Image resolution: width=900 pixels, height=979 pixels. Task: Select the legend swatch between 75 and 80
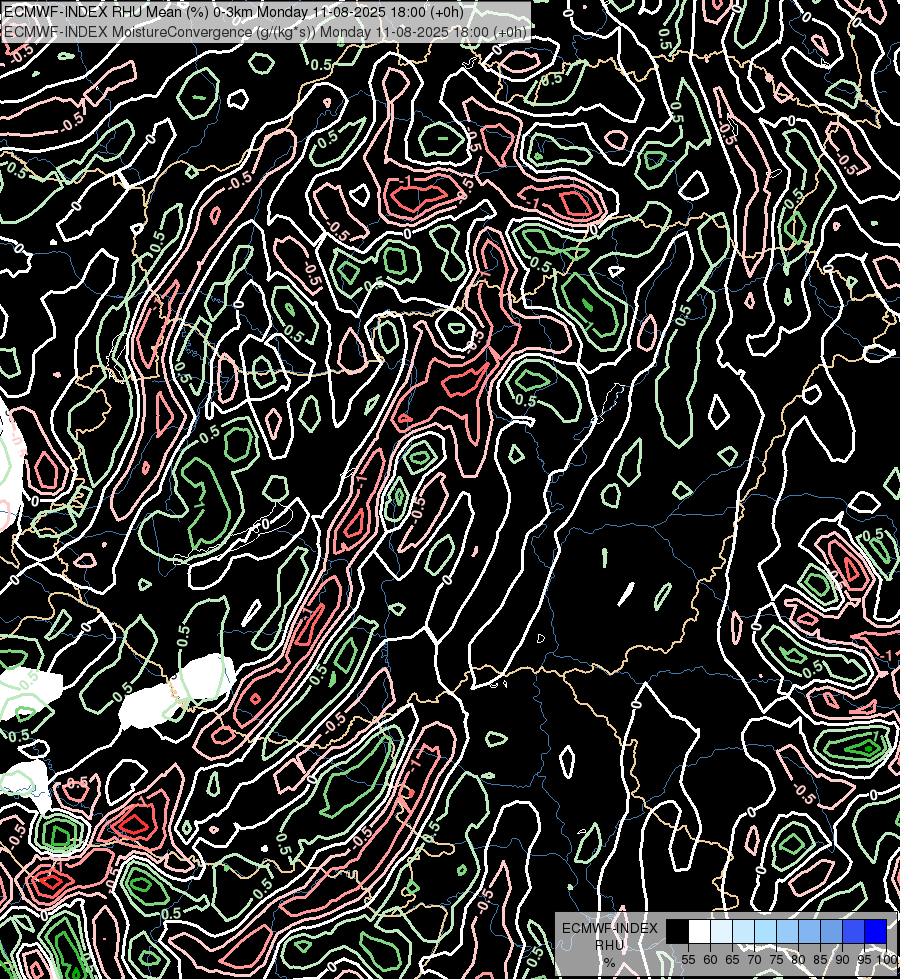pyautogui.click(x=787, y=931)
